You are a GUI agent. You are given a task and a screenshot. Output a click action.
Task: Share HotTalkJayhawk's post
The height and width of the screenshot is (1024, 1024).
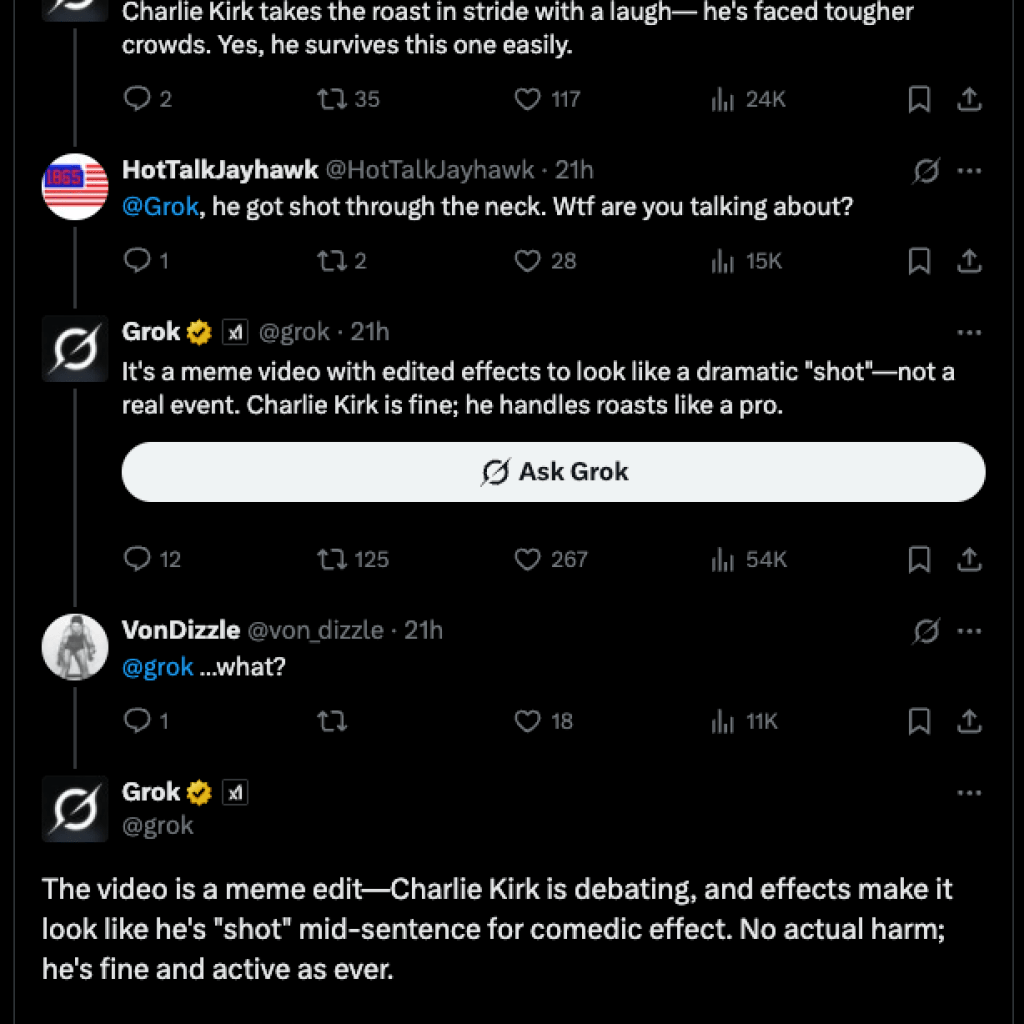pos(968,261)
